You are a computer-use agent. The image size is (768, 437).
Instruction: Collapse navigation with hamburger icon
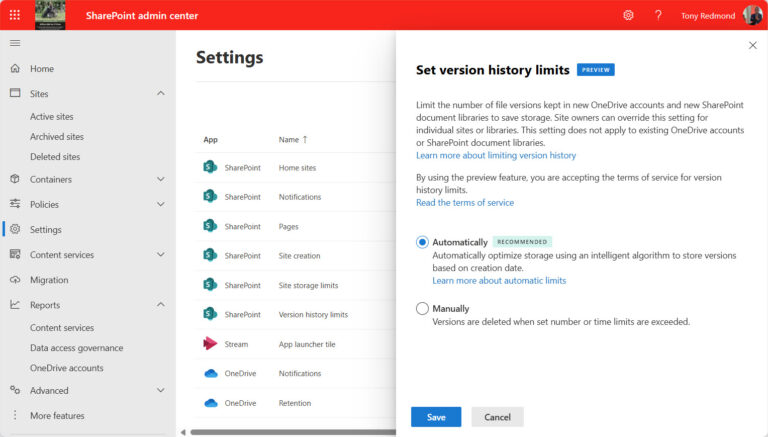(x=15, y=43)
